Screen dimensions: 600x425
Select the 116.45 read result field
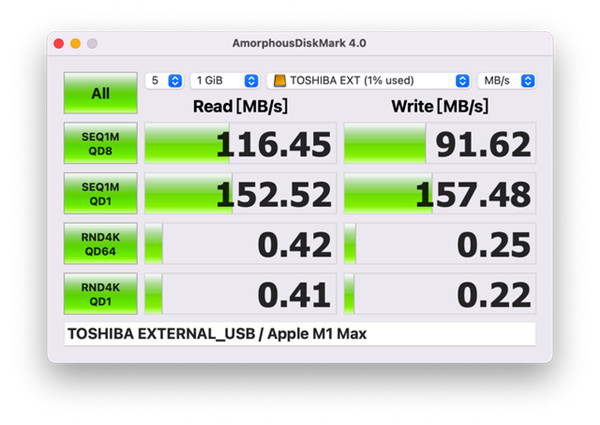coord(239,144)
